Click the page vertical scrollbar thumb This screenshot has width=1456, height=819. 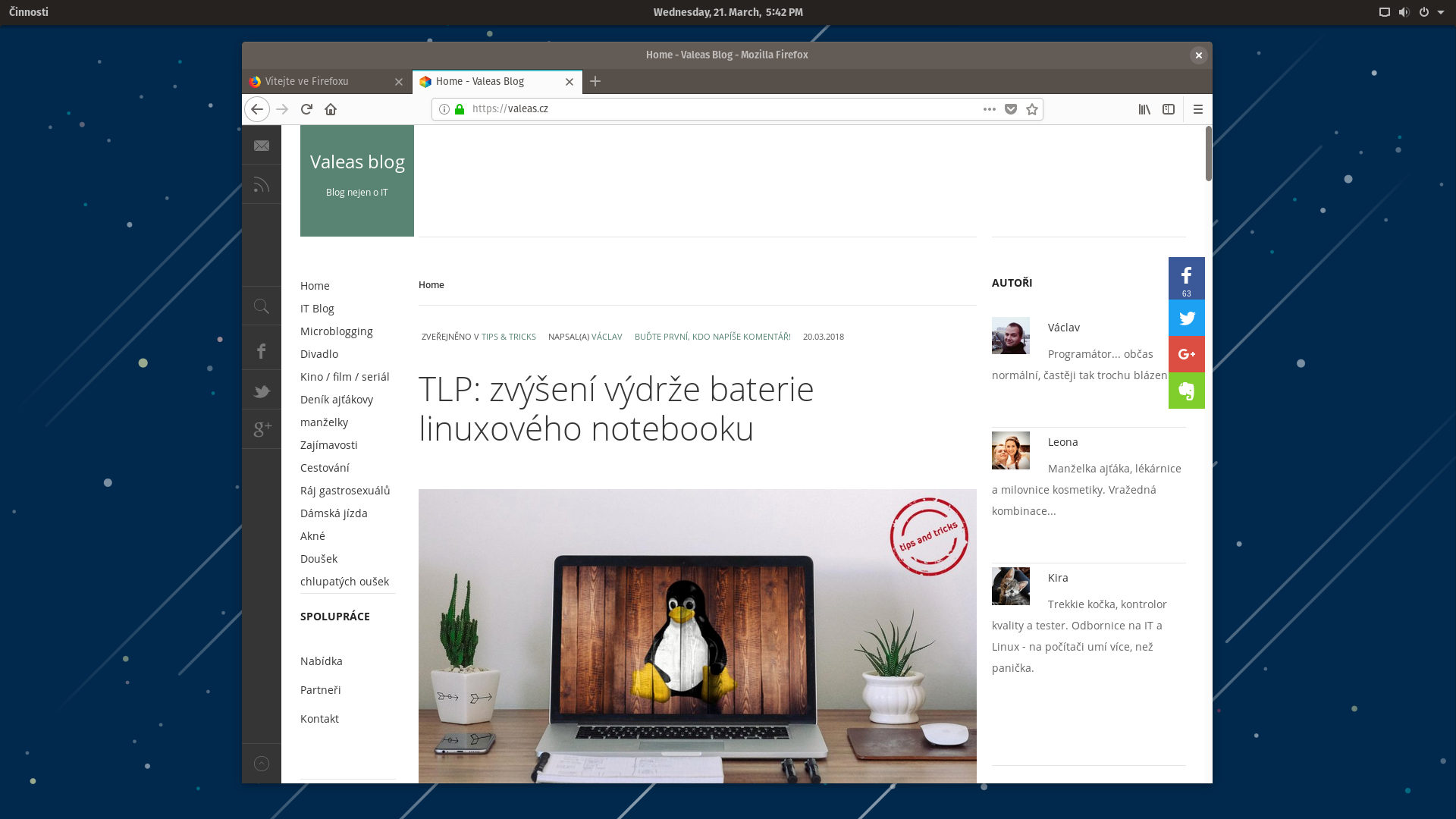point(1208,154)
